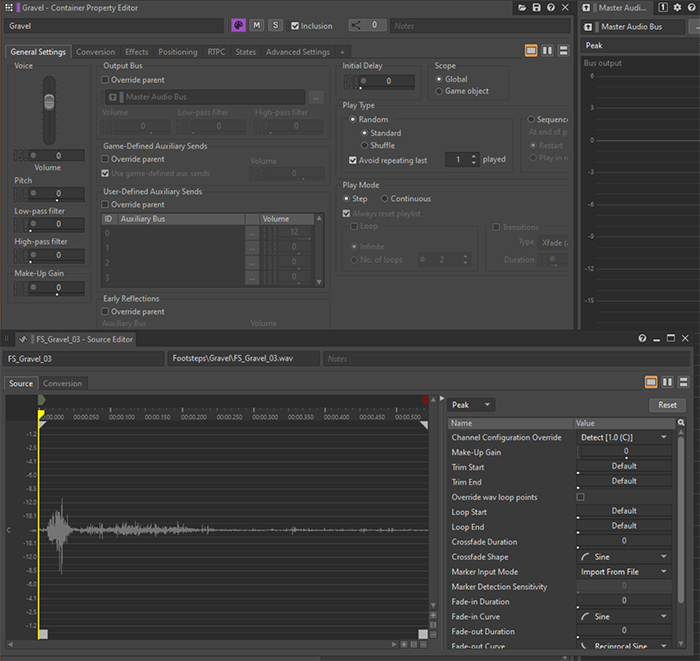The image size is (700, 661).
Task: Select the Shuffle play type
Action: [x=363, y=146]
